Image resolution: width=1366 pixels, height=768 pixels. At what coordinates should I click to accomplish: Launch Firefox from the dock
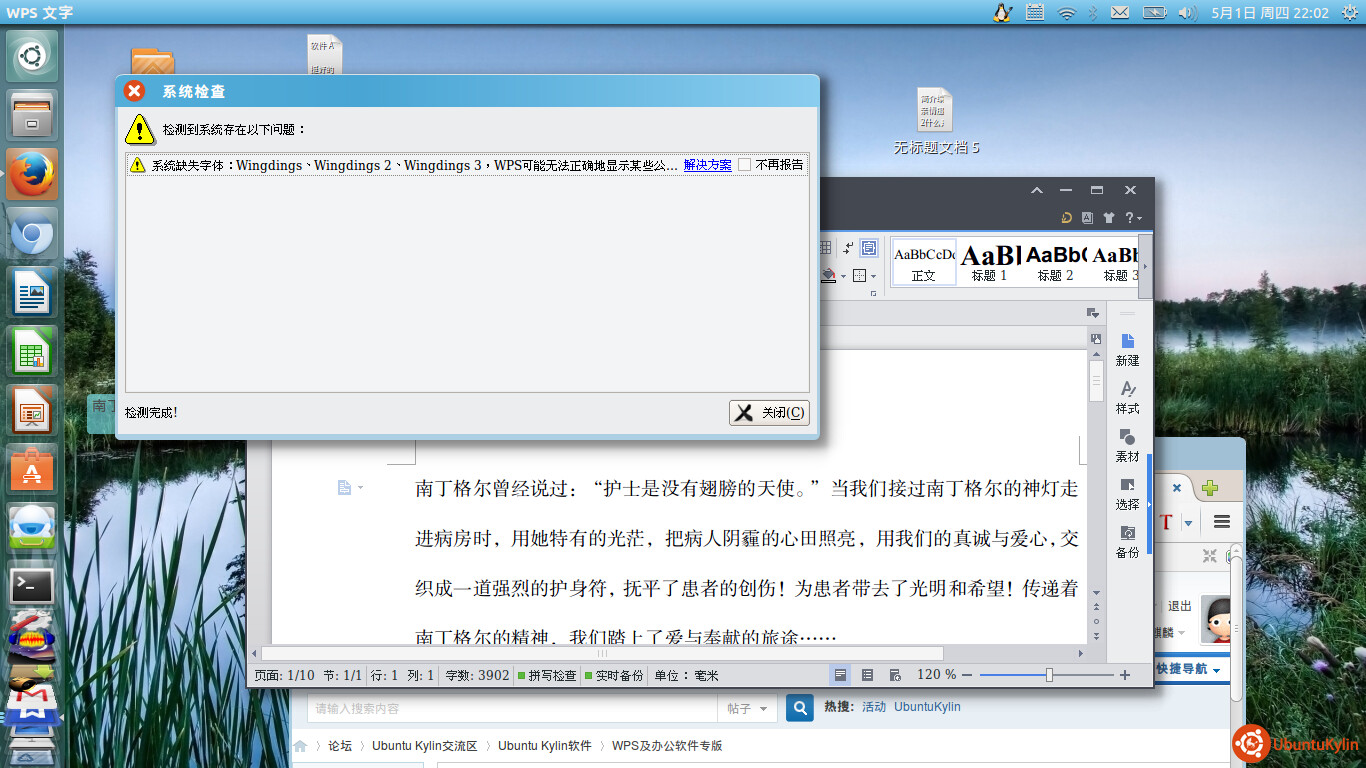[x=32, y=175]
